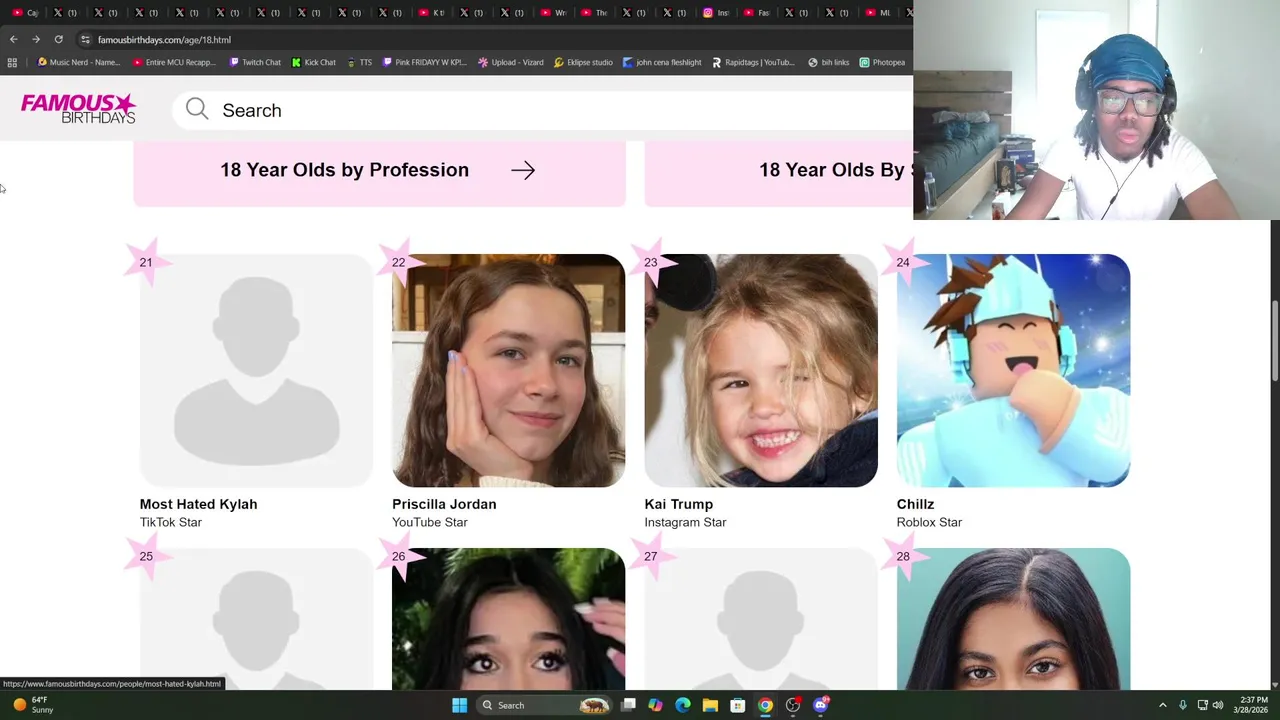The image size is (1280, 720).
Task: Click Priscilla Jordan's photo
Action: [x=508, y=370]
